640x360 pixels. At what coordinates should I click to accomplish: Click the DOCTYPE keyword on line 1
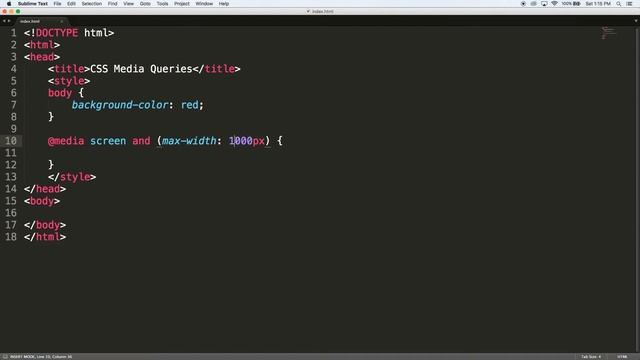[57, 33]
